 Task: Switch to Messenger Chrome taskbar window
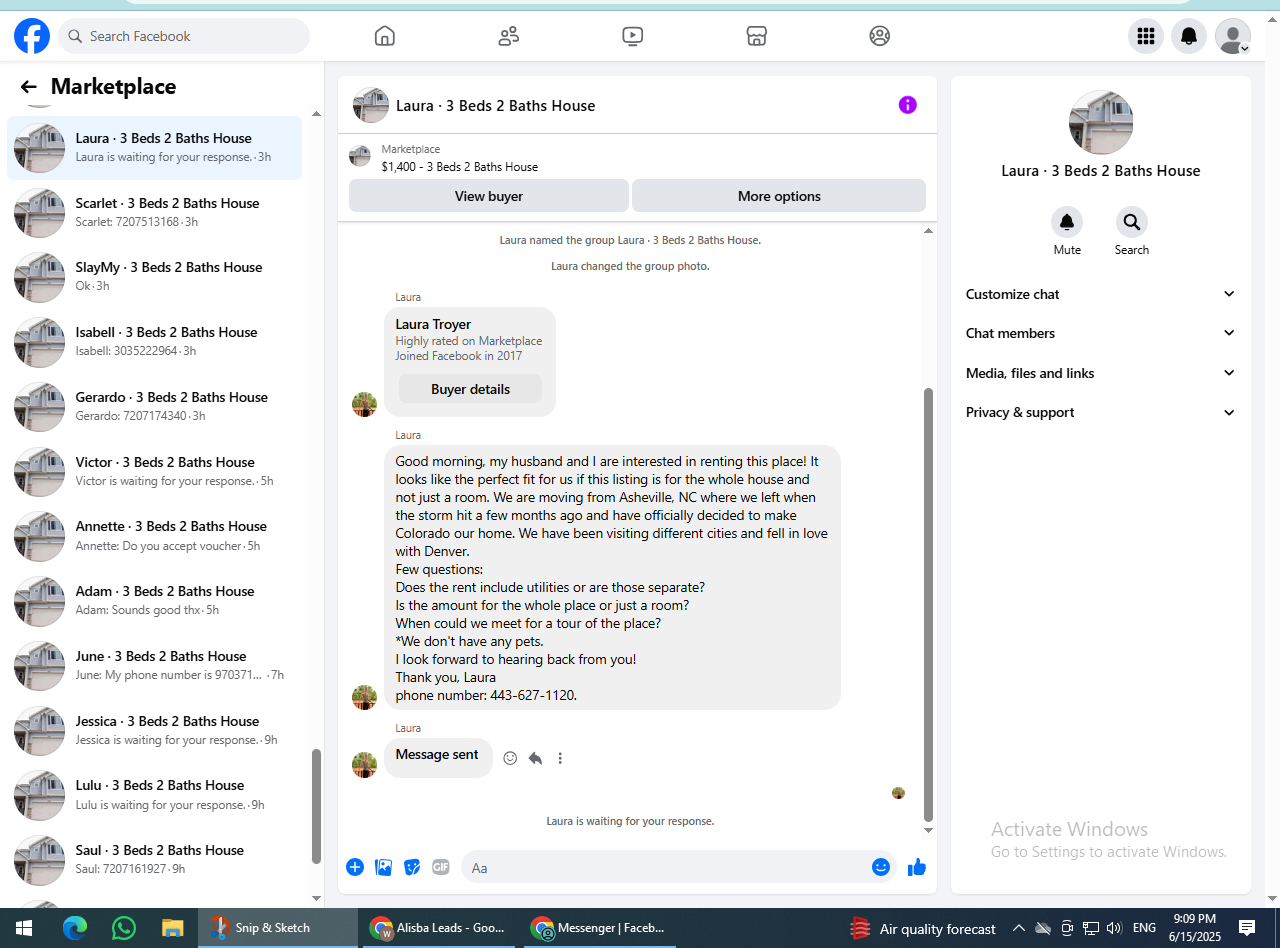598,928
